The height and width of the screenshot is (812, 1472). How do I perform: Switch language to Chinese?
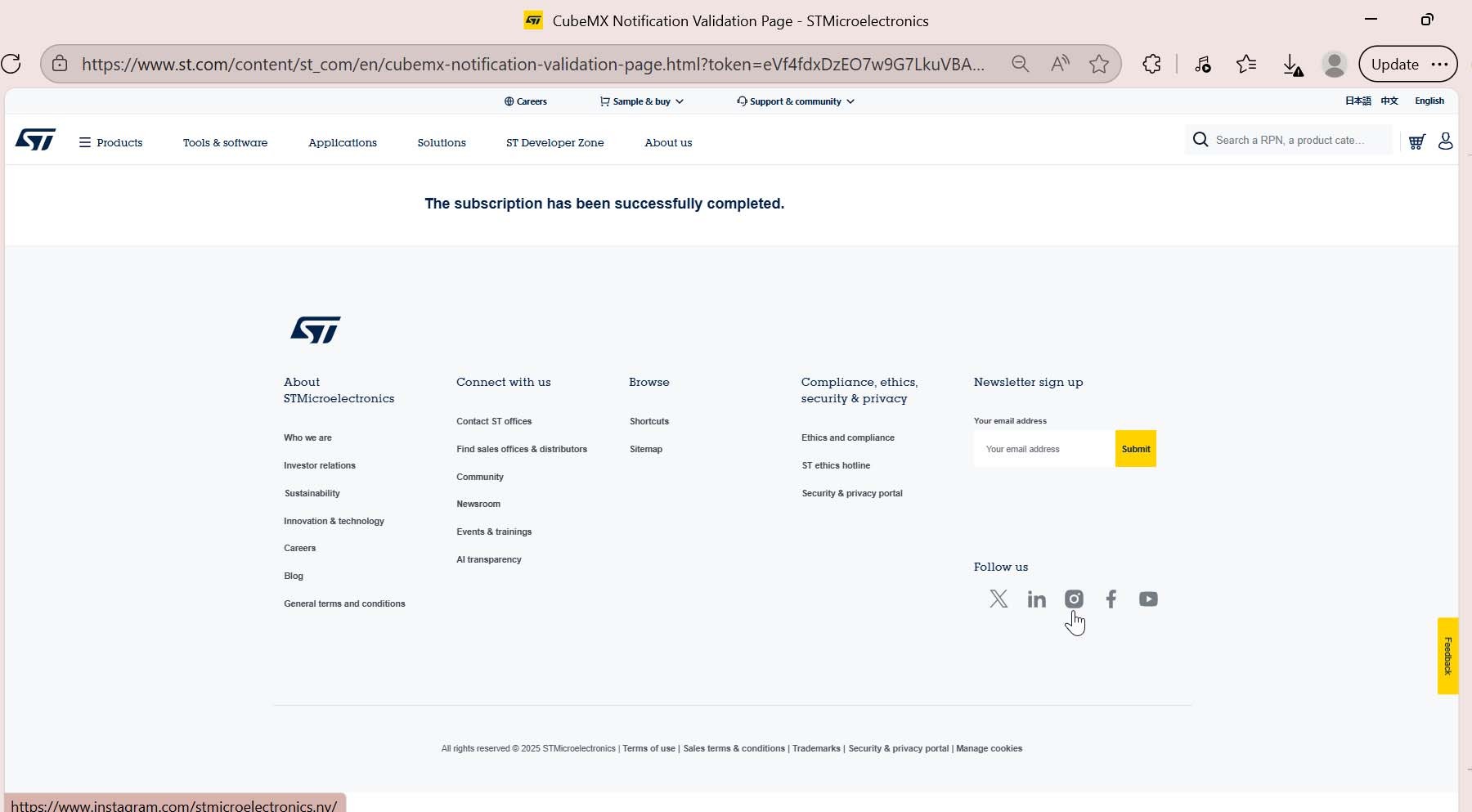(x=1389, y=101)
